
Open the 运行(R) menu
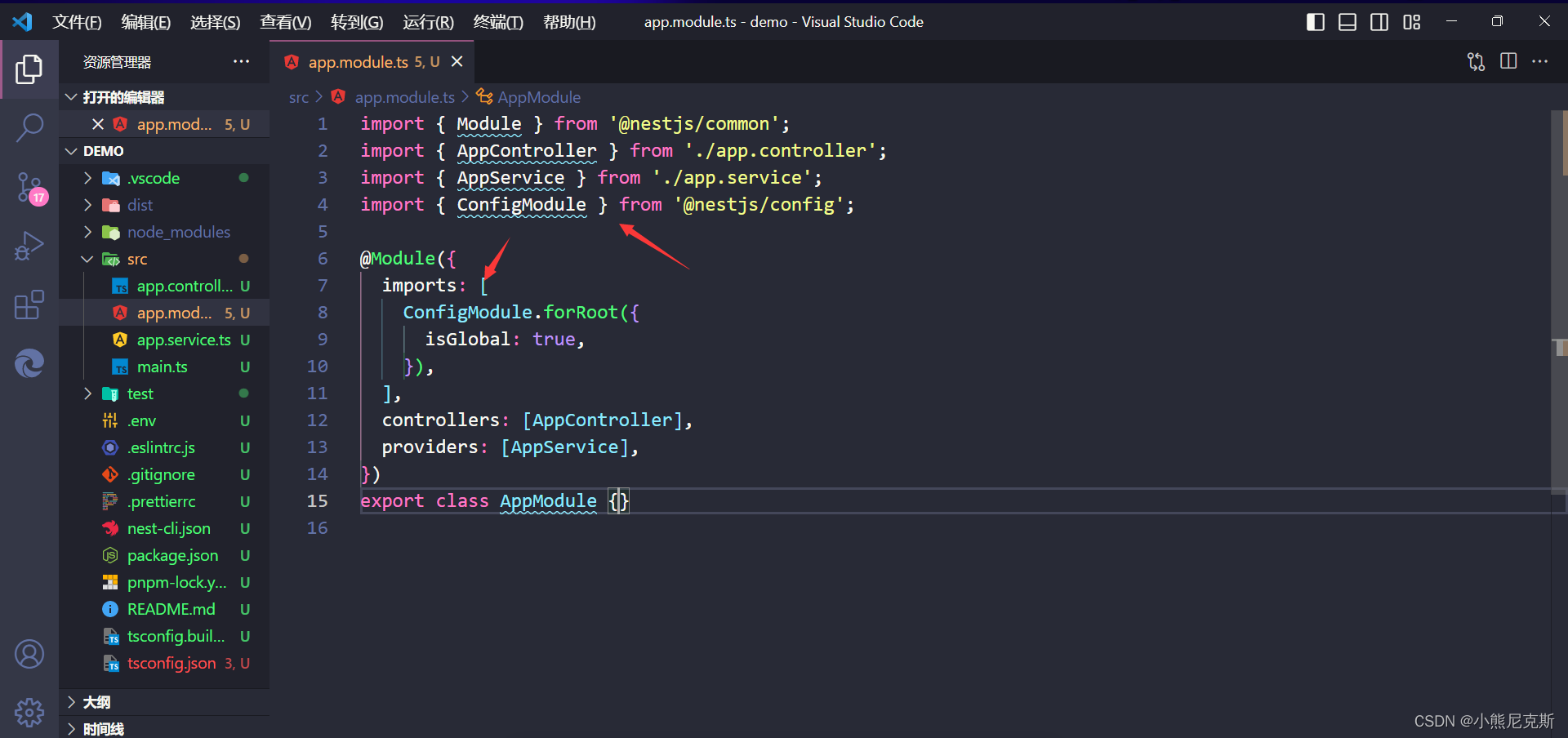[428, 22]
